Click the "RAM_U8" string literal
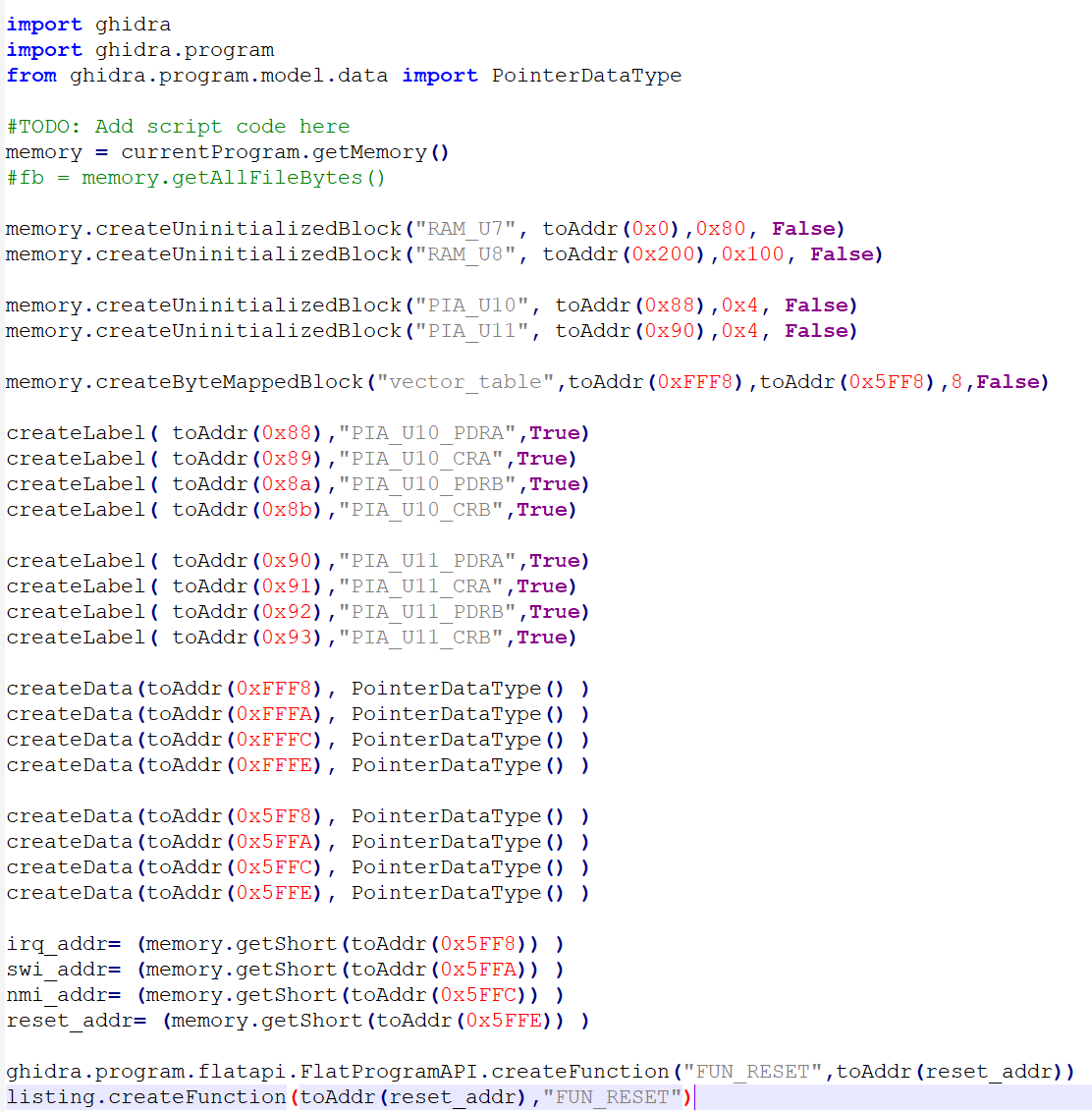Screen dimensions: 1092x1112 tap(465, 254)
